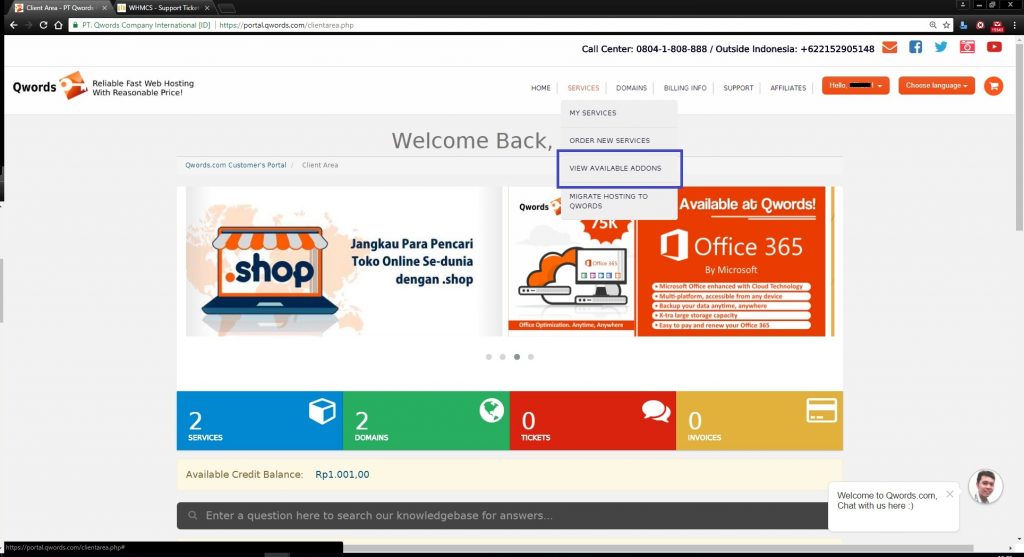Click the knowledgebase search field

[x=510, y=516]
